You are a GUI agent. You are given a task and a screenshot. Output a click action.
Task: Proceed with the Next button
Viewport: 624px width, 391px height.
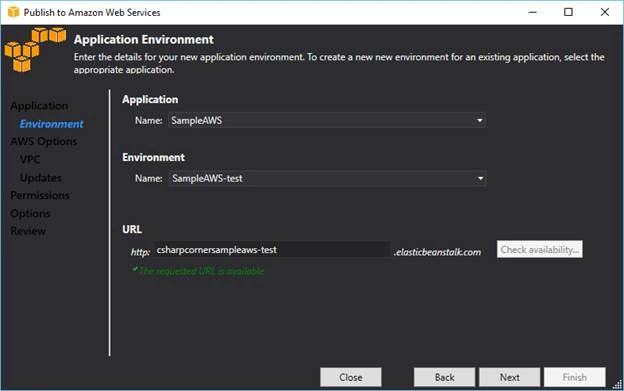pyautogui.click(x=509, y=377)
